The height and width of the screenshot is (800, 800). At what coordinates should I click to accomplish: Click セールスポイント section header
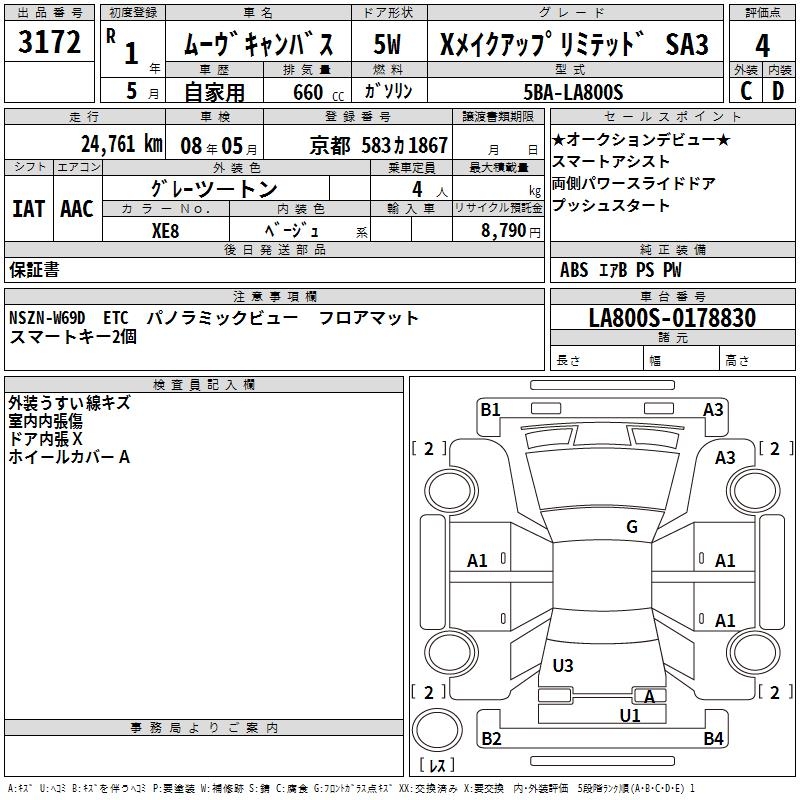pos(672,116)
